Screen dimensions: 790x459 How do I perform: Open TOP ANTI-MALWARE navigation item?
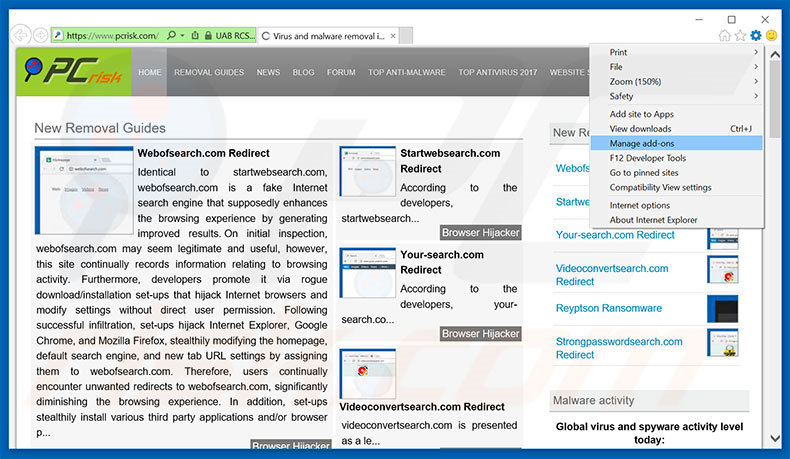pyautogui.click(x=407, y=72)
